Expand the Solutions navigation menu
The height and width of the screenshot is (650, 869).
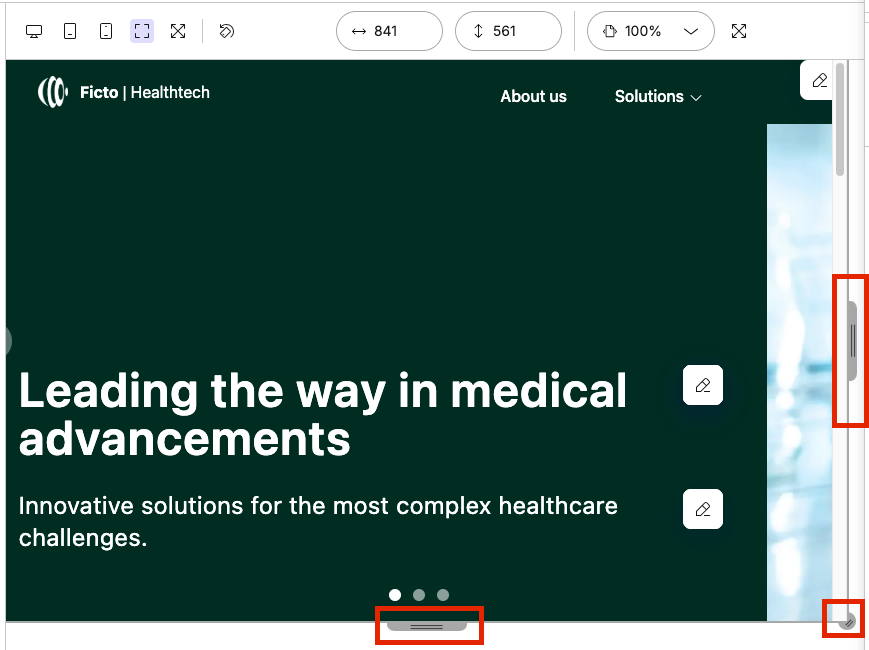tap(657, 96)
